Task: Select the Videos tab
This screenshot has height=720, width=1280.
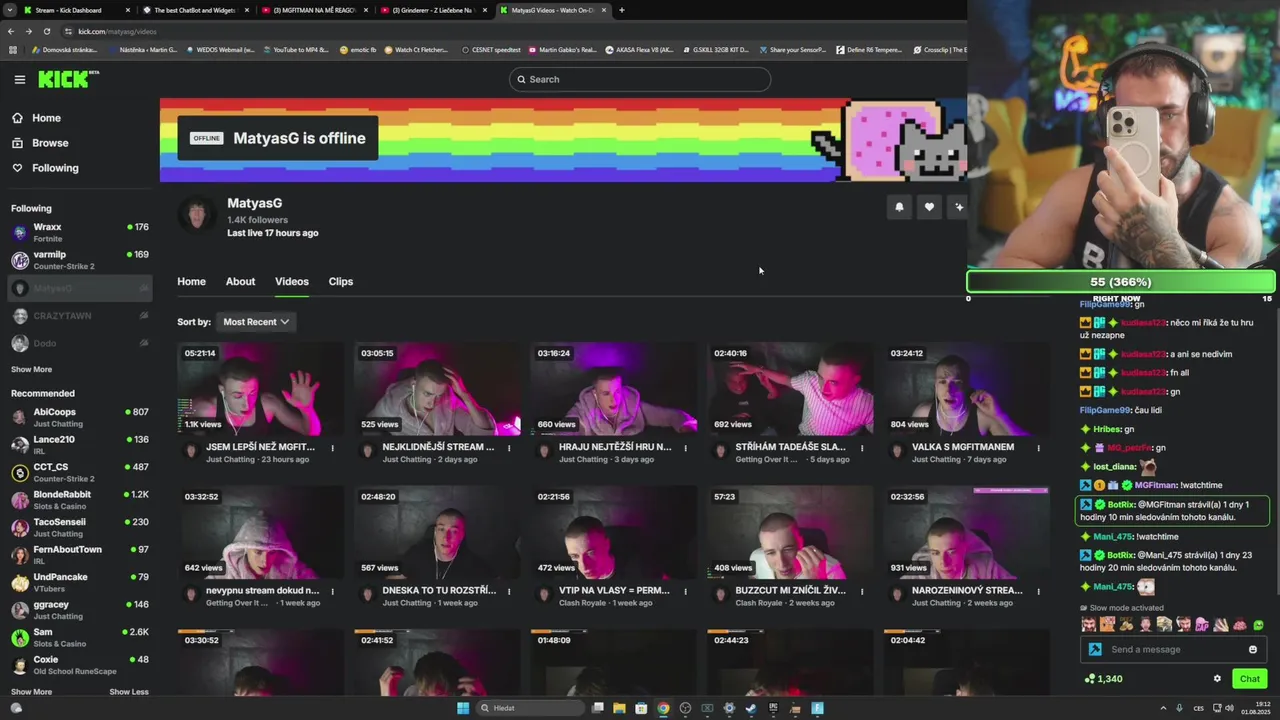Action: (x=292, y=281)
